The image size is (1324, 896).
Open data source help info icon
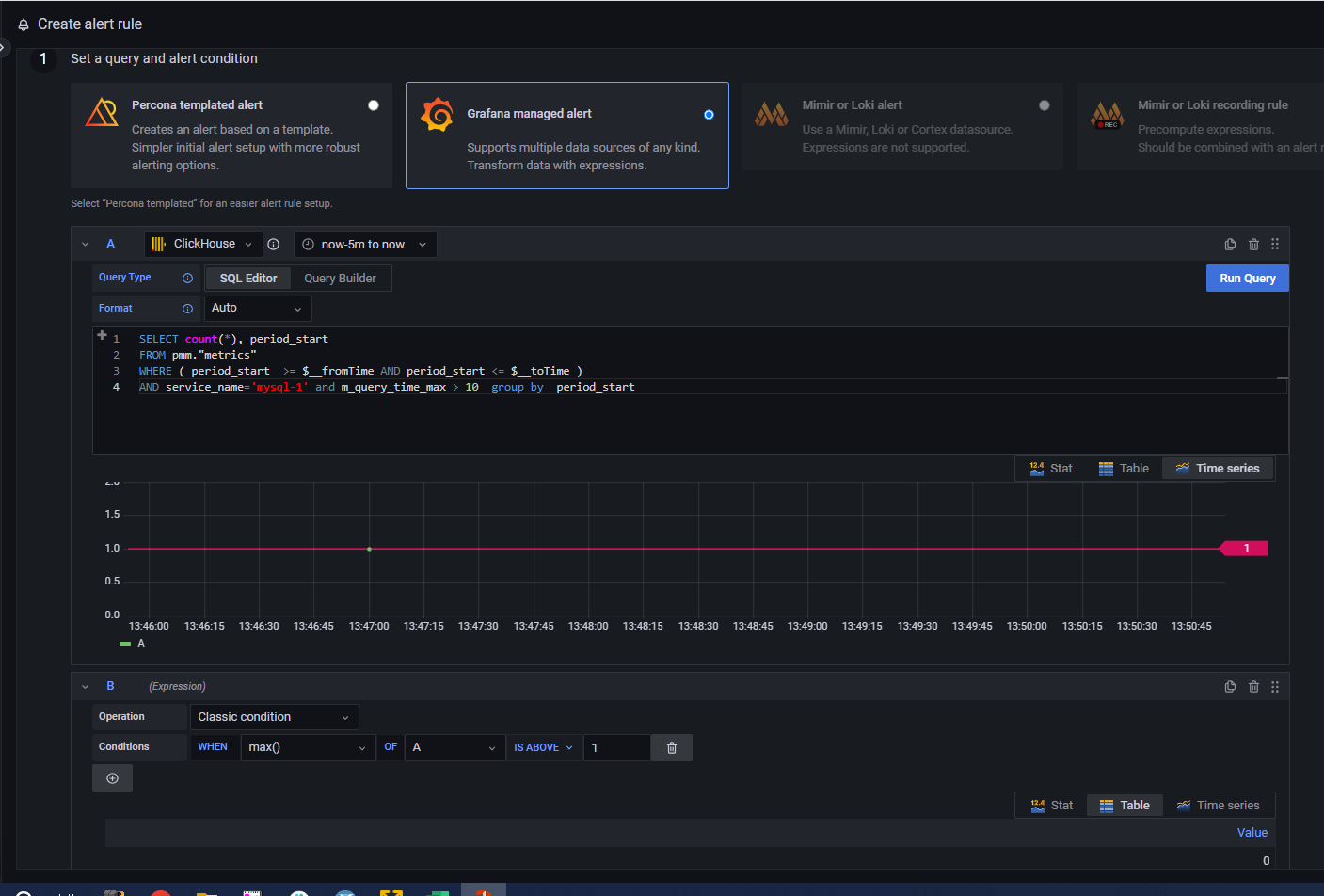coord(273,245)
